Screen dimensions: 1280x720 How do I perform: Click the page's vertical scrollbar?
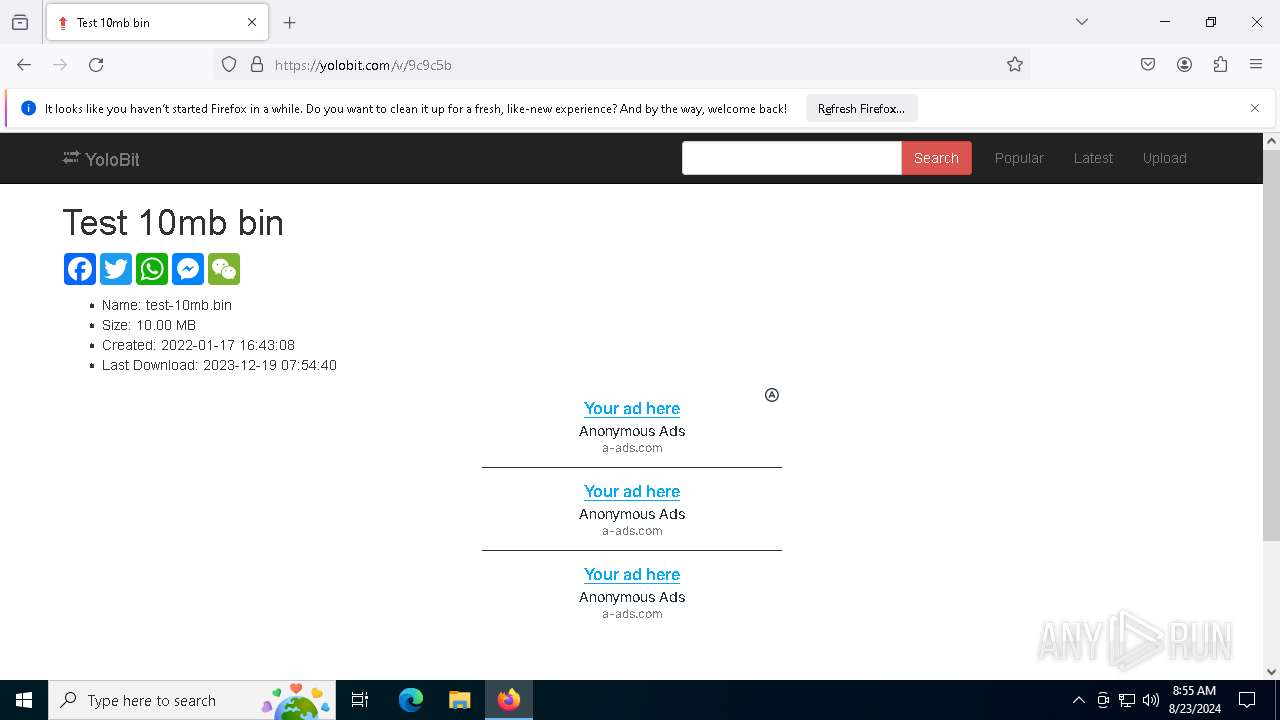coord(1271,345)
